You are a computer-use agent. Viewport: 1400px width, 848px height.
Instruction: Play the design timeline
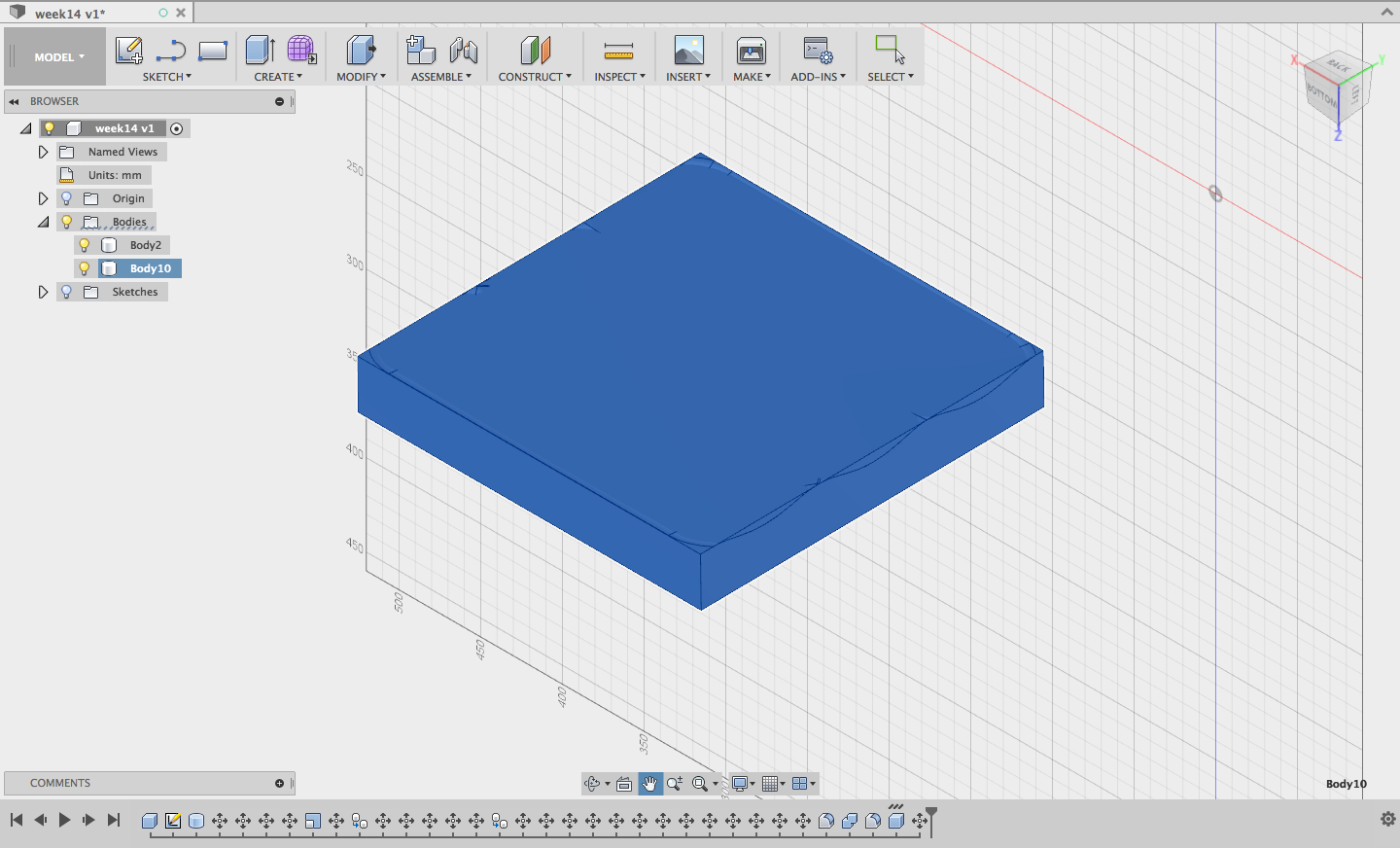point(64,820)
